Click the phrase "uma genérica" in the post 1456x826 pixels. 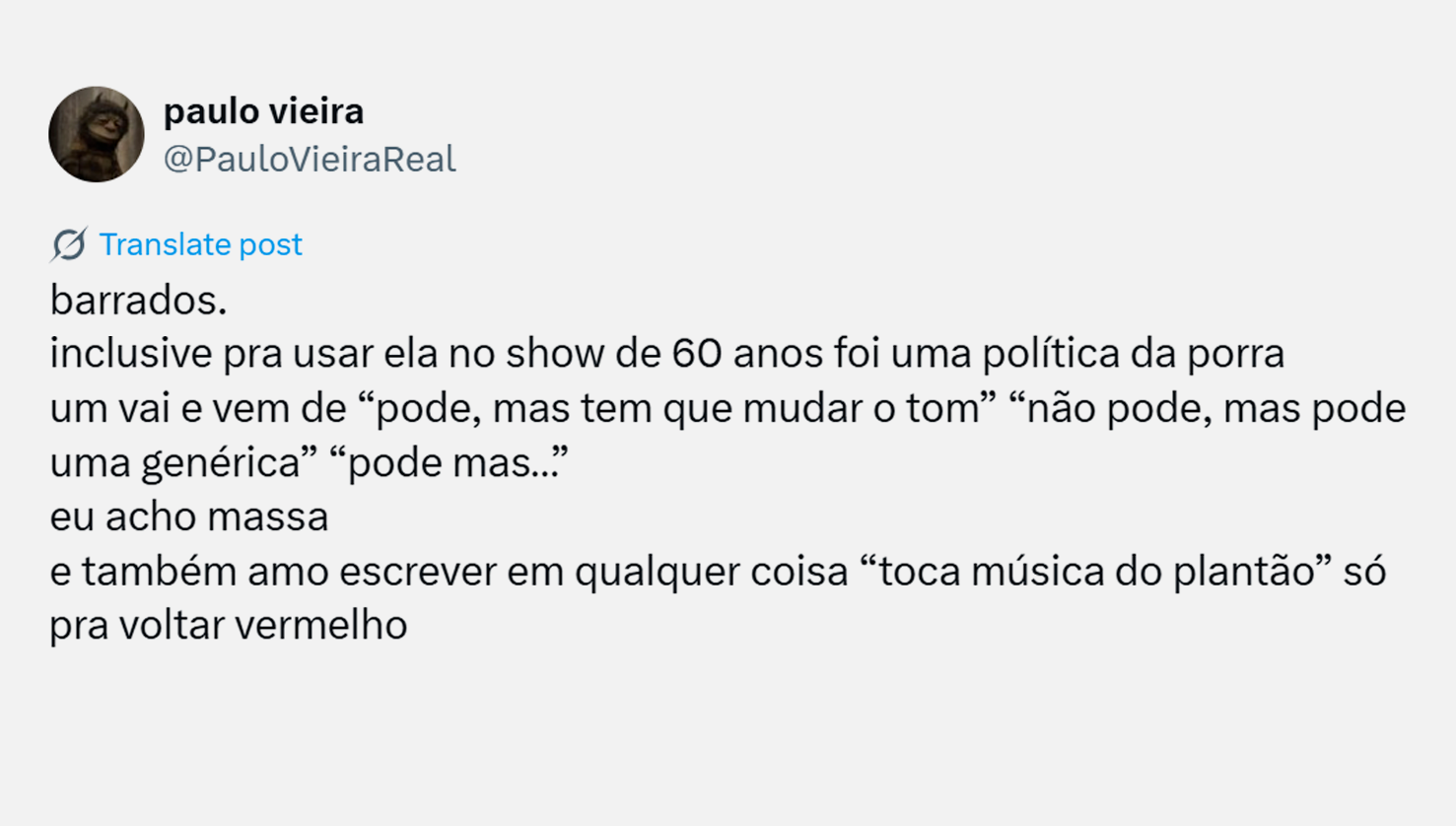(x=175, y=462)
